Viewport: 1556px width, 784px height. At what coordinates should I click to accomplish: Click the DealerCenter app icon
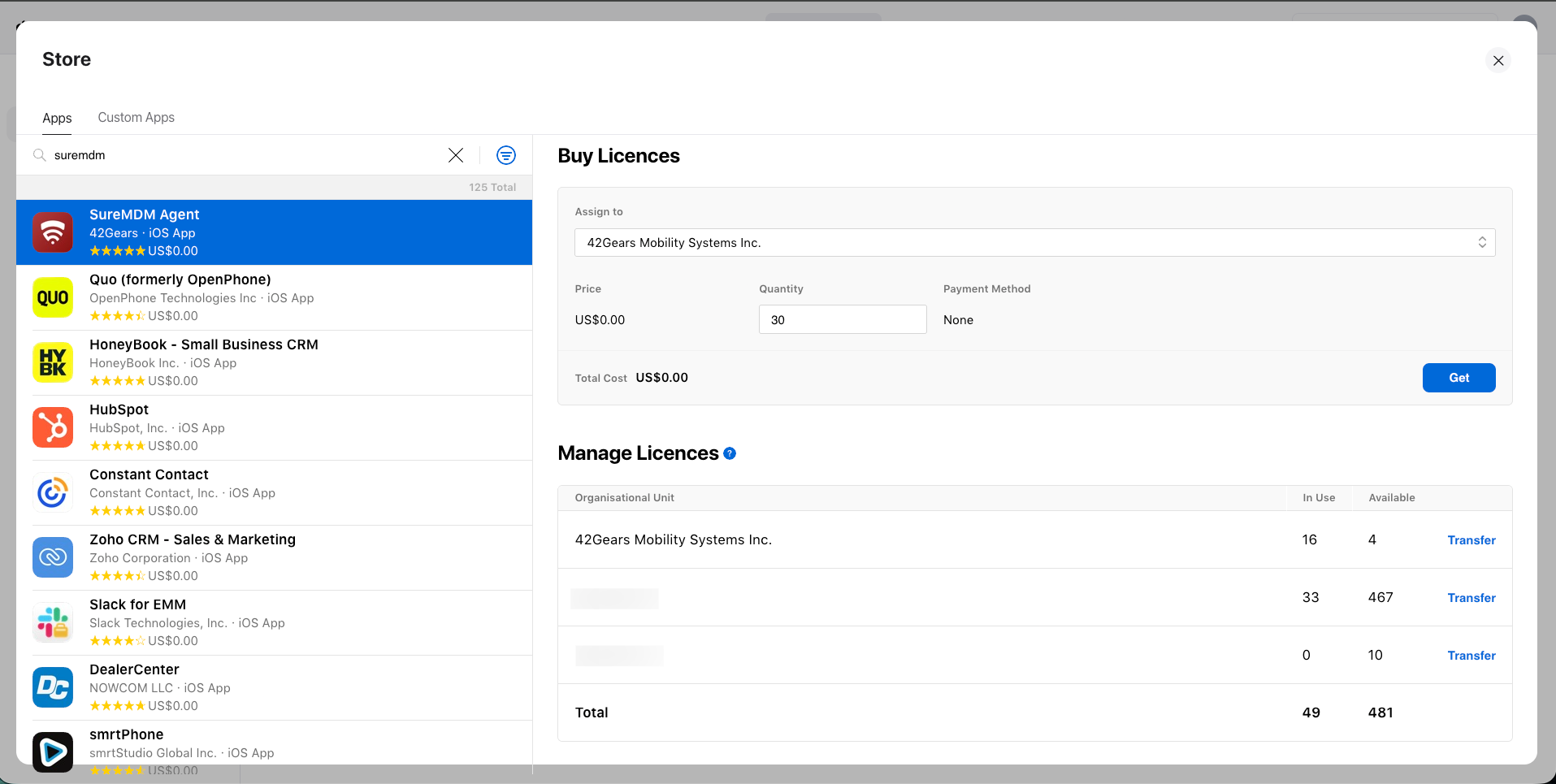[x=53, y=687]
